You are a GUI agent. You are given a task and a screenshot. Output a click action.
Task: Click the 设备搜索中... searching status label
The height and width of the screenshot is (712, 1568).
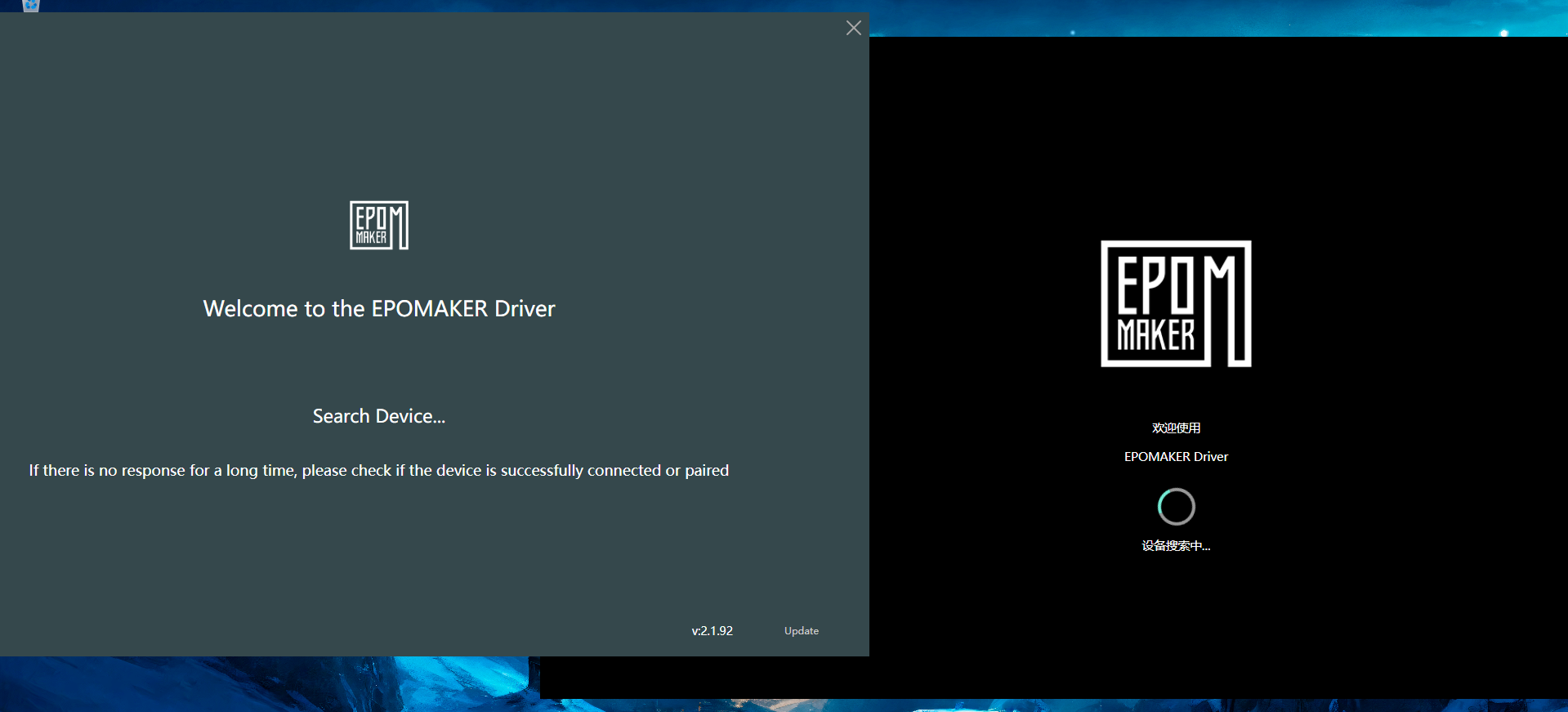pyautogui.click(x=1176, y=546)
